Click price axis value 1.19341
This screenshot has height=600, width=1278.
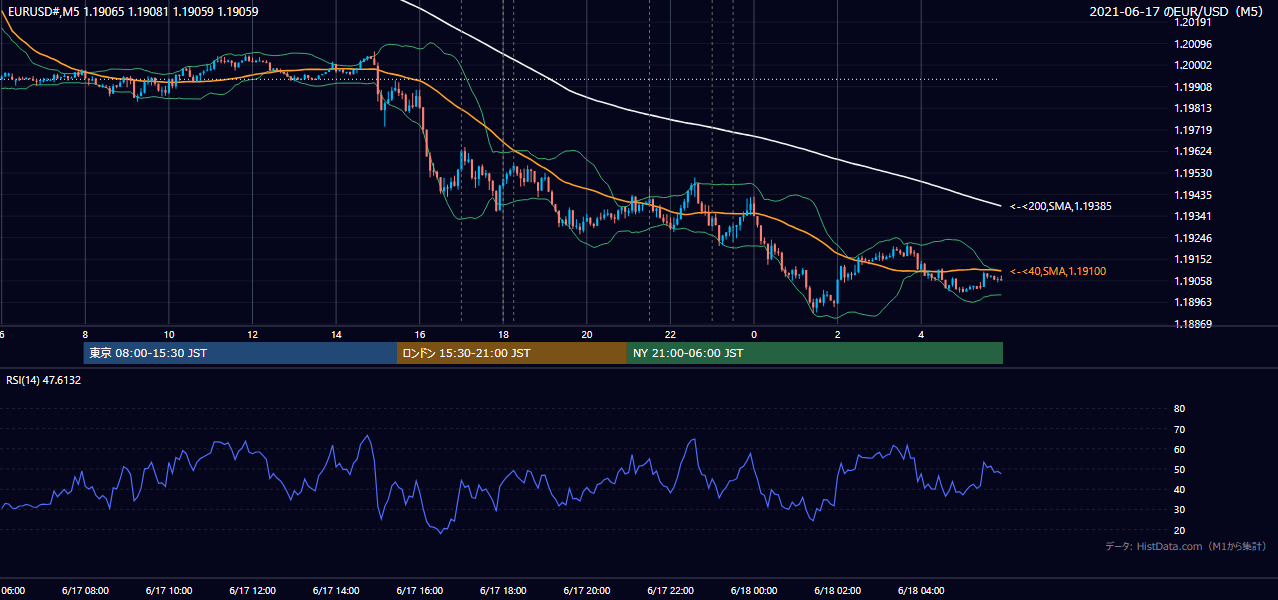tap(1193, 216)
